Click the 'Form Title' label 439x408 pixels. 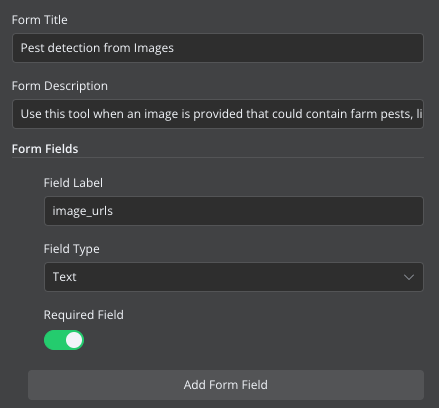point(40,20)
